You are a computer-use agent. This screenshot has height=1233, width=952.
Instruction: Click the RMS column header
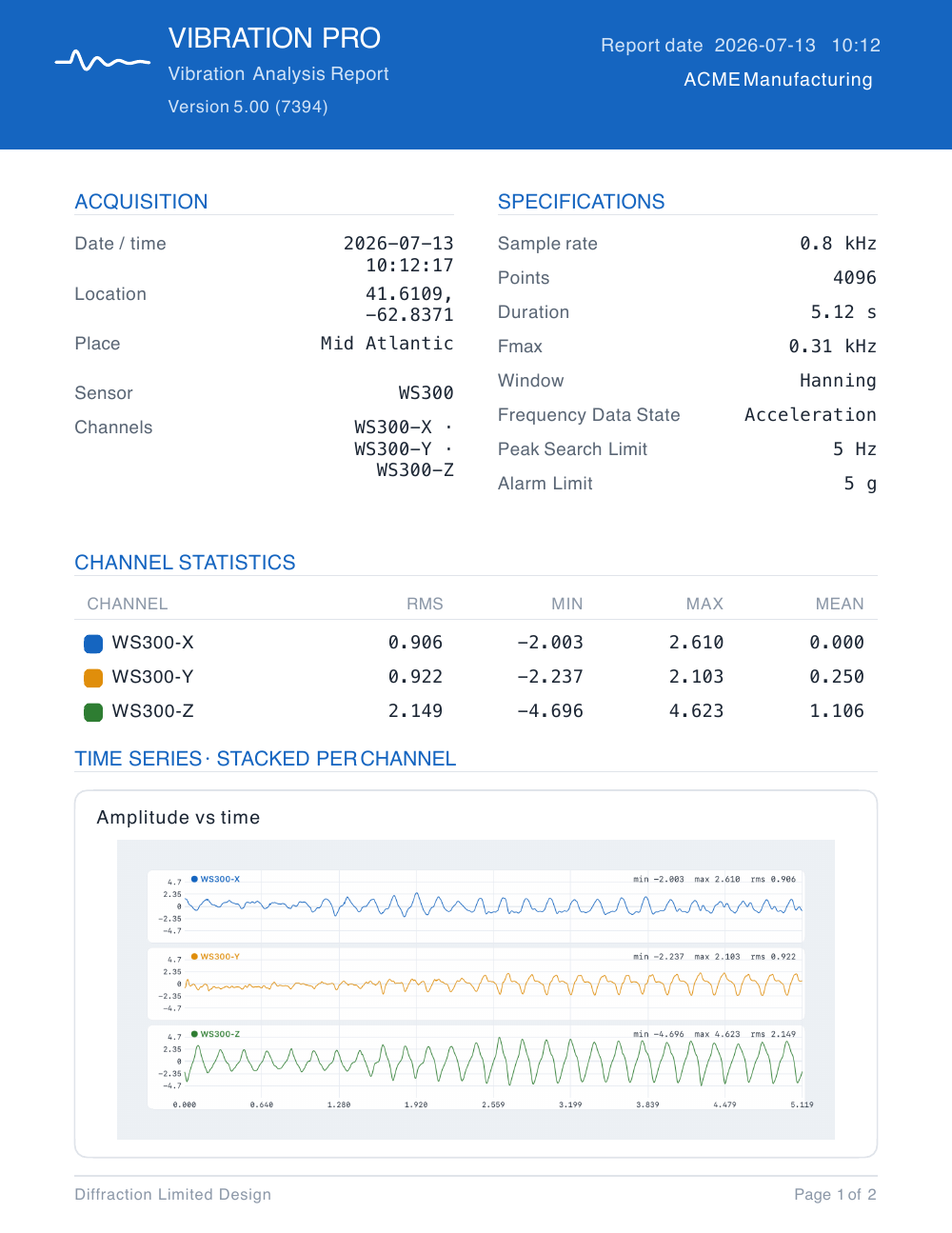point(425,604)
